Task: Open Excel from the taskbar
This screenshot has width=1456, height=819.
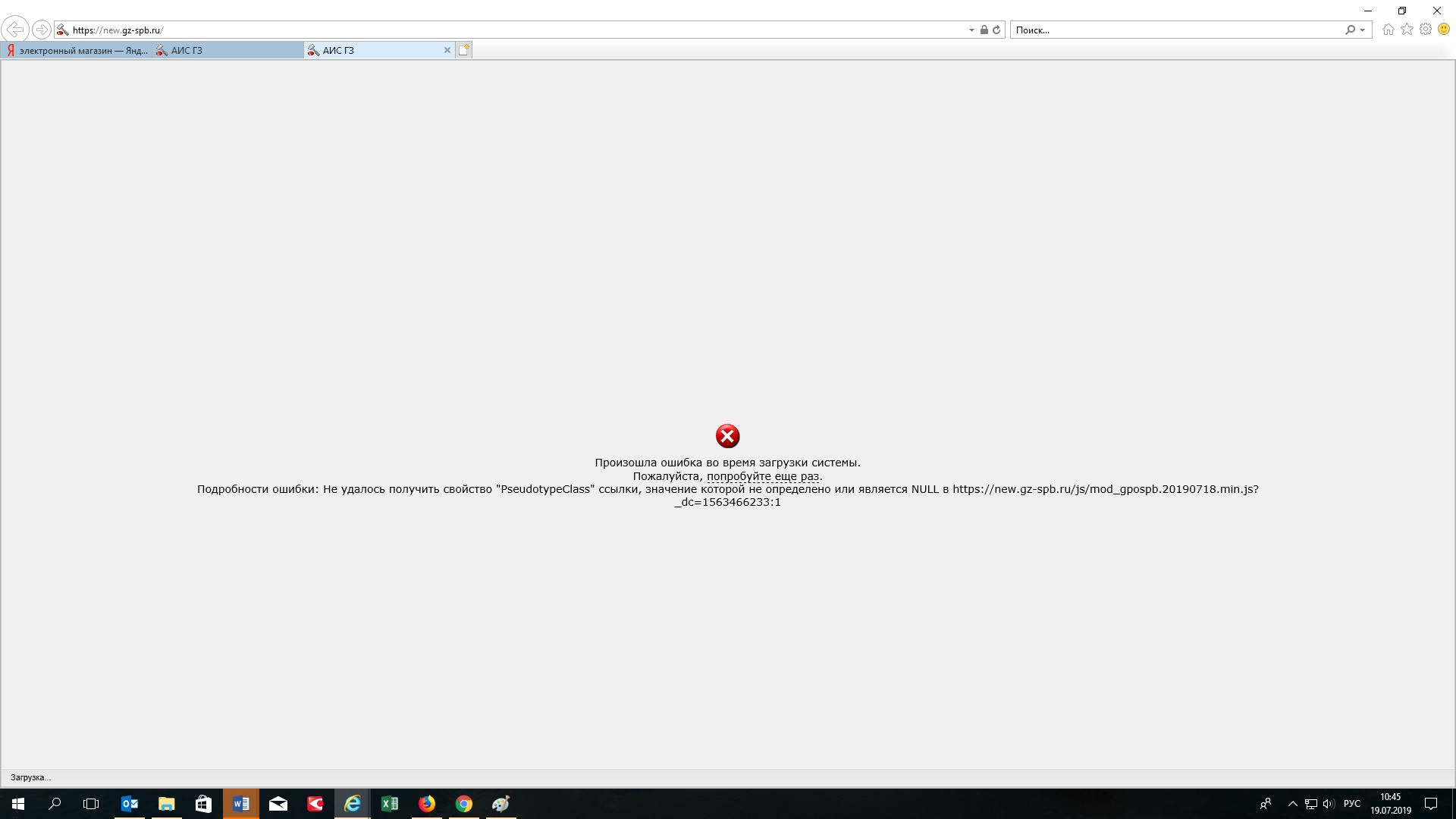Action: [390, 804]
